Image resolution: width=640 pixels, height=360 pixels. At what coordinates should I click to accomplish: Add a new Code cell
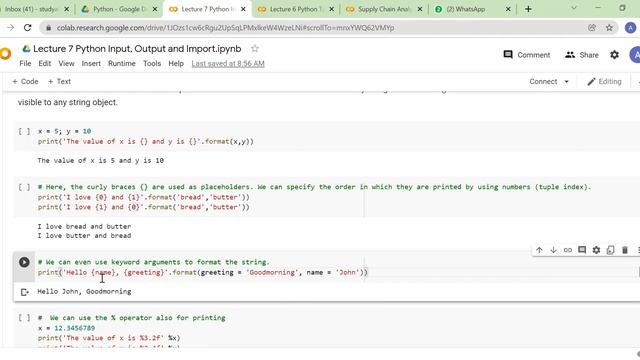coord(25,82)
